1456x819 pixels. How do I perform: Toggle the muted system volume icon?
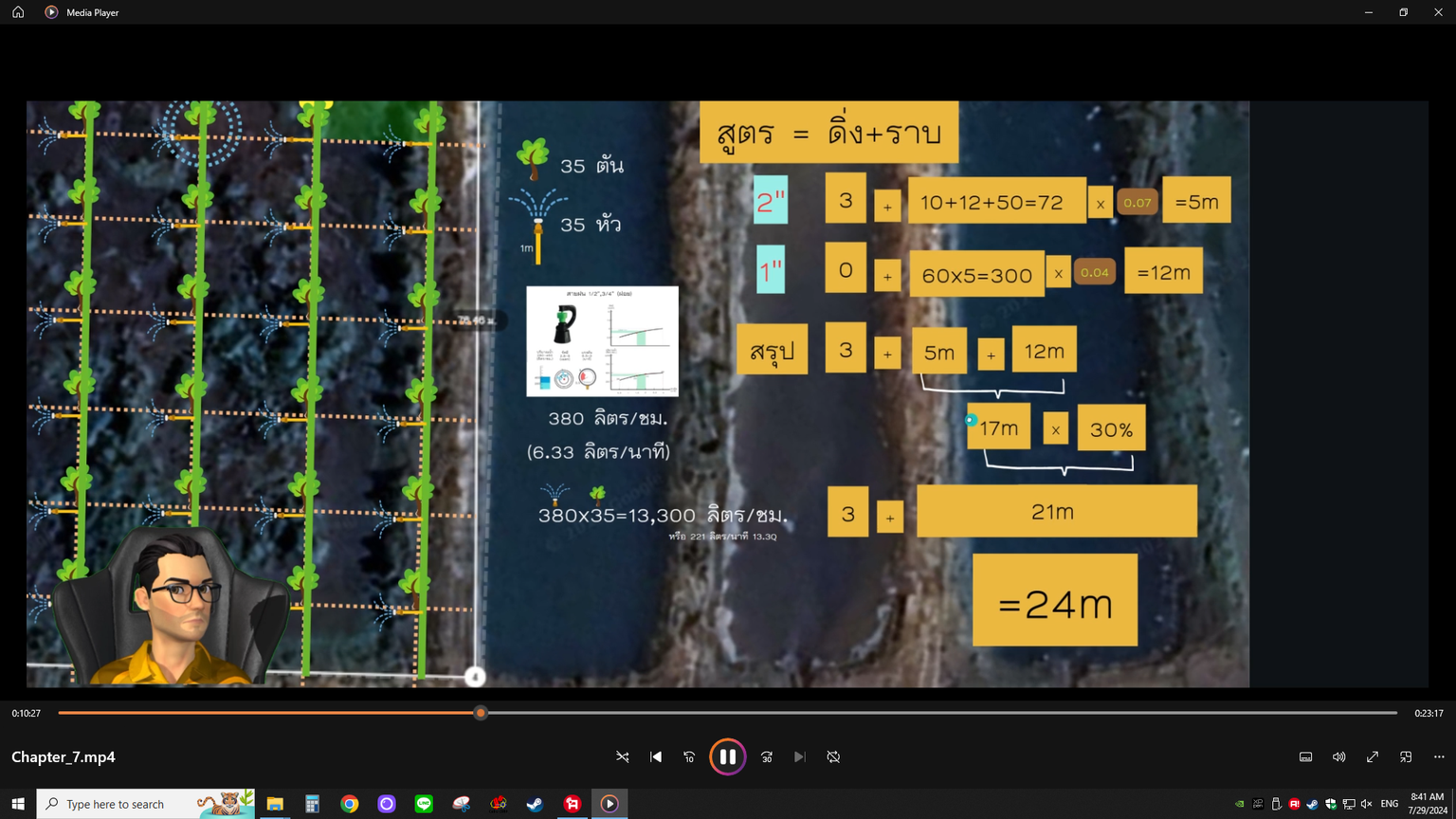tap(1366, 804)
